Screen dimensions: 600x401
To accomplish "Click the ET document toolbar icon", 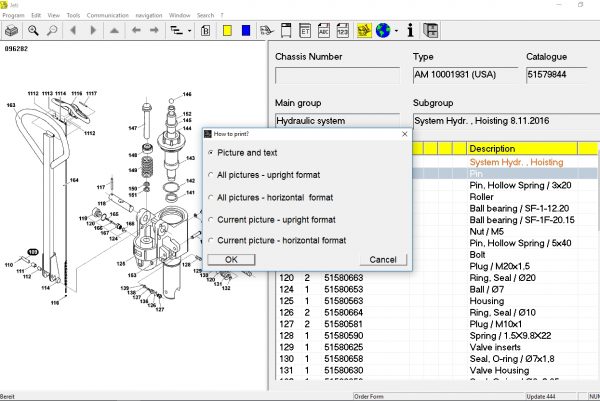I will tap(305, 30).
